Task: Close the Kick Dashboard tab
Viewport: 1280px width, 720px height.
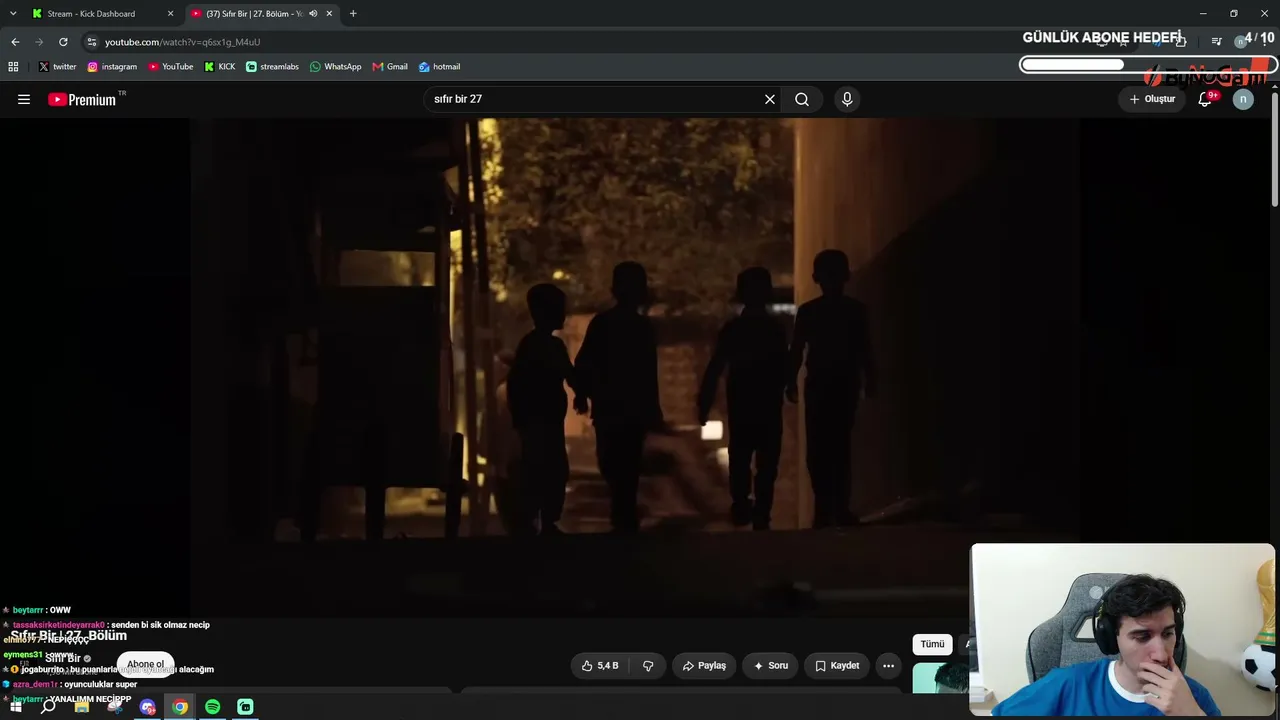Action: pos(170,14)
